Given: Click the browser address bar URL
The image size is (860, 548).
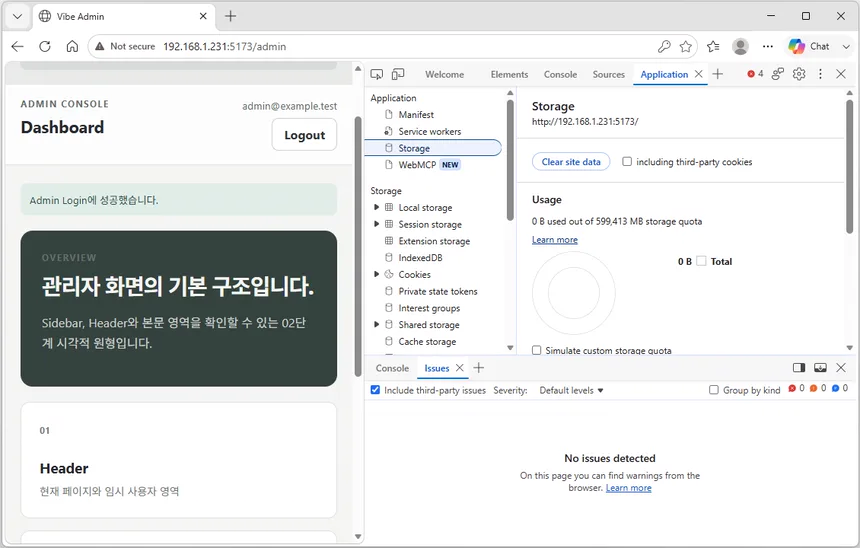Looking at the screenshot, I should (224, 47).
